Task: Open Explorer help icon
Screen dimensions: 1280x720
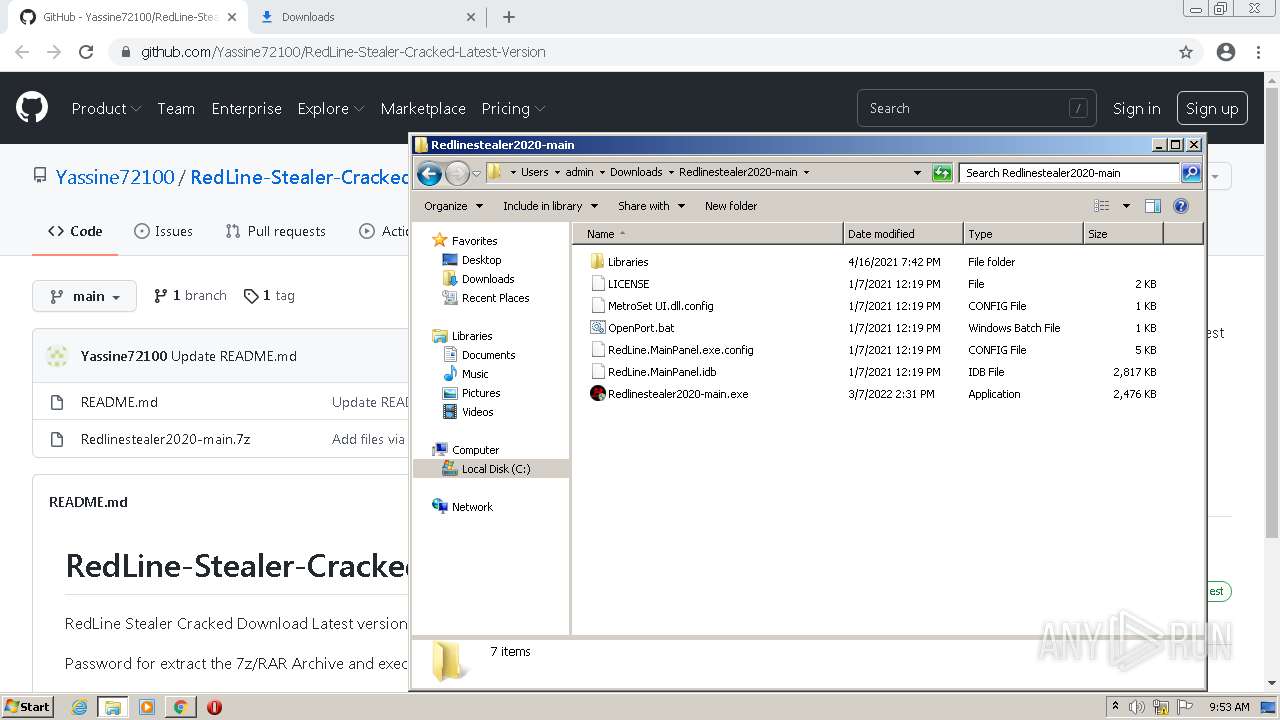Action: click(x=1181, y=206)
